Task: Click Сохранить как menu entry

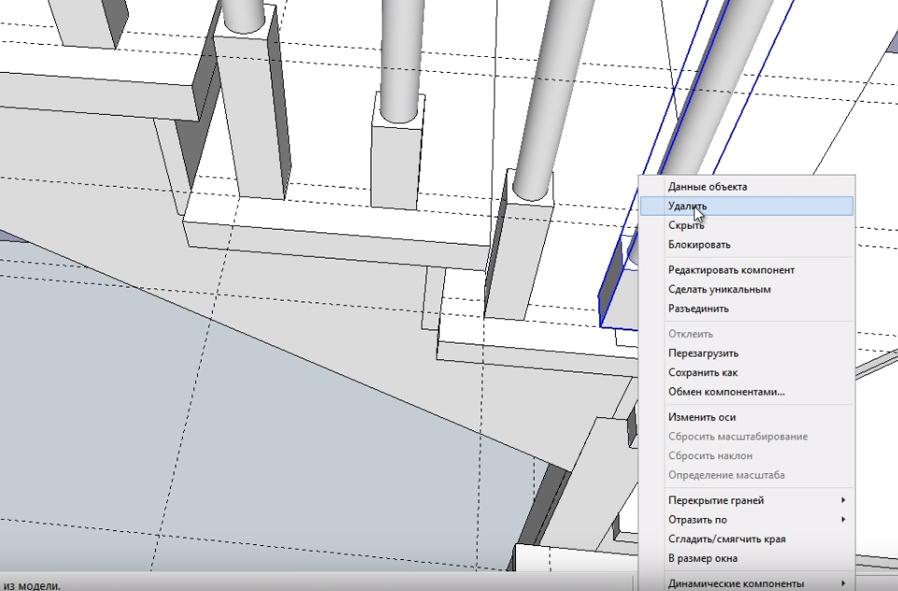Action: (702, 372)
